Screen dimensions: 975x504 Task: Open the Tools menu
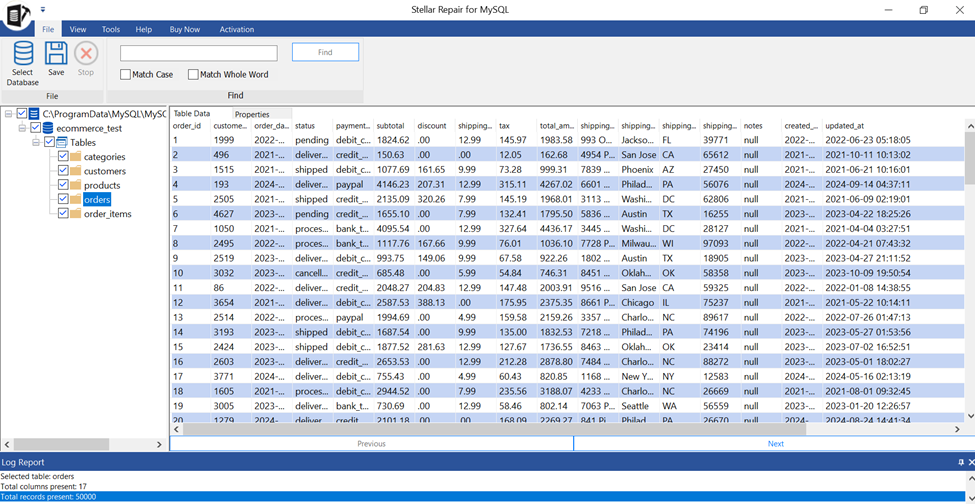[x=110, y=30]
